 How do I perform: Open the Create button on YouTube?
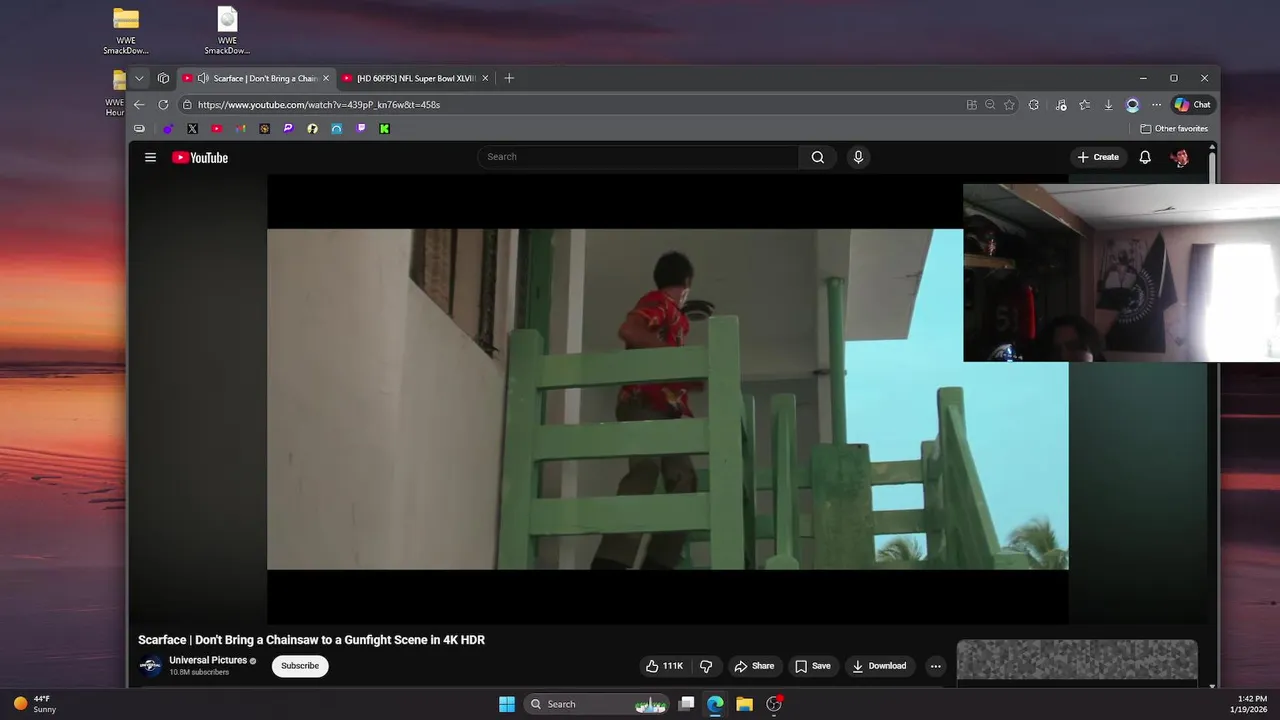1098,157
